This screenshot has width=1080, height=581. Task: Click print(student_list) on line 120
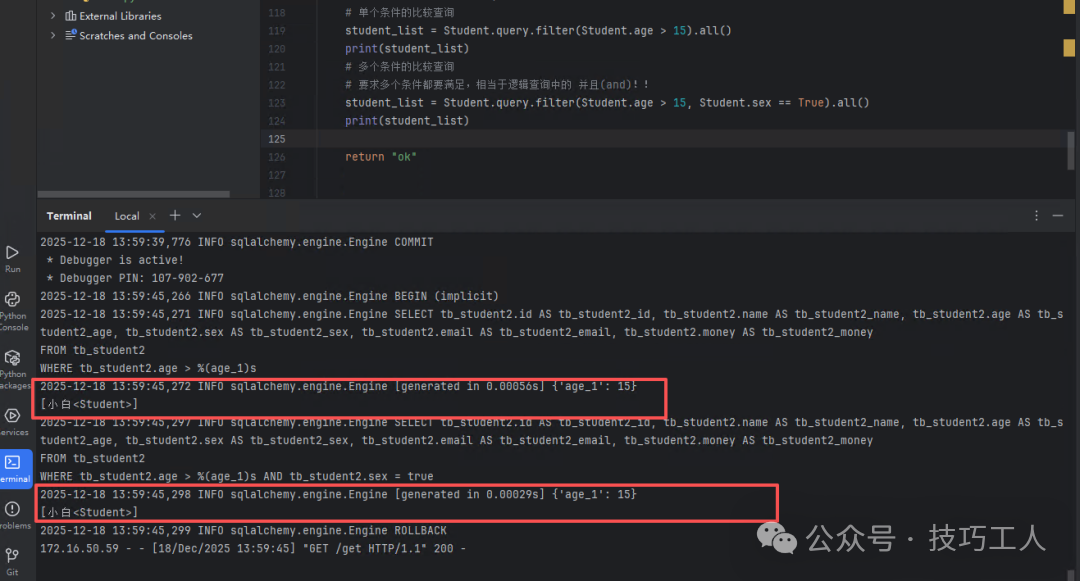pyautogui.click(x=407, y=49)
